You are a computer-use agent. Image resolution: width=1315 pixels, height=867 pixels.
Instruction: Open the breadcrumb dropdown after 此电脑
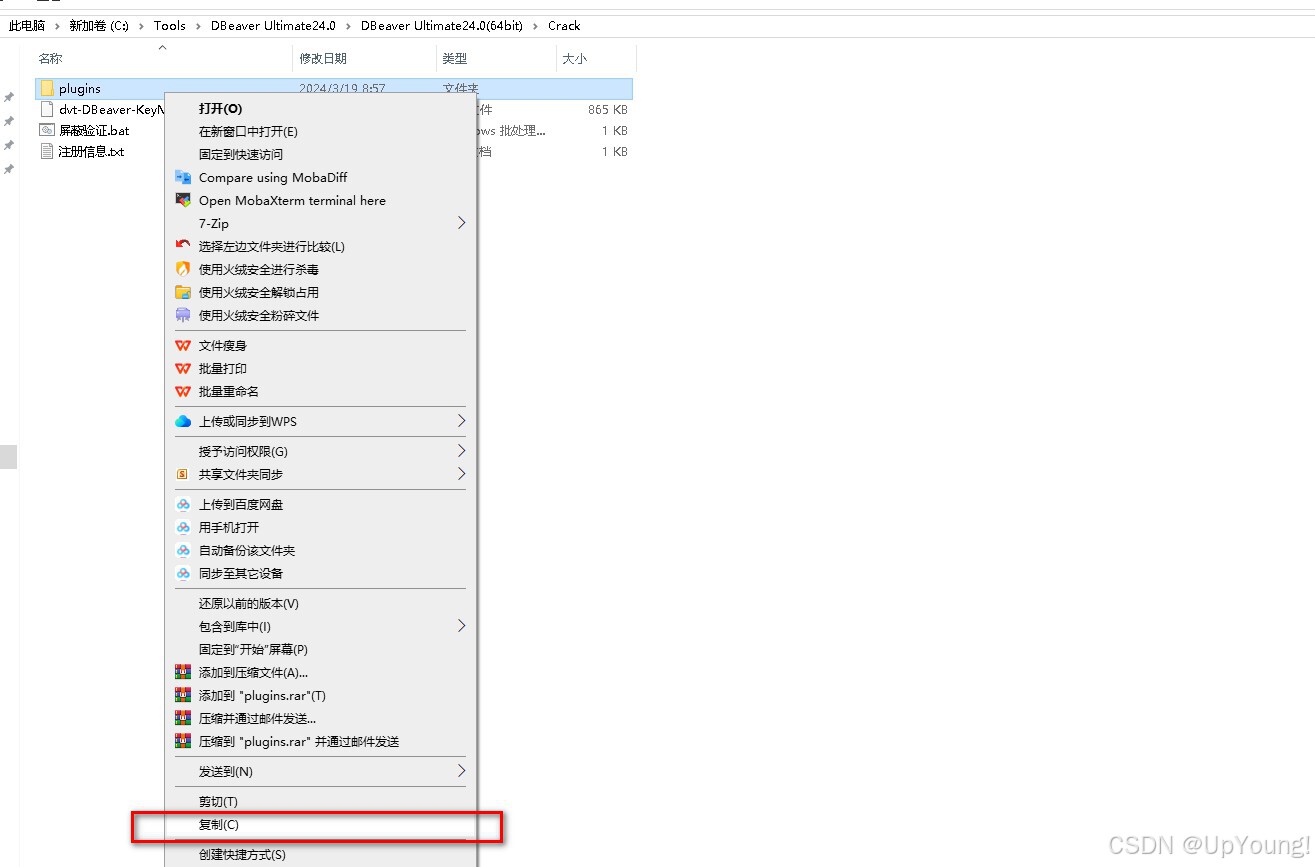[x=57, y=26]
